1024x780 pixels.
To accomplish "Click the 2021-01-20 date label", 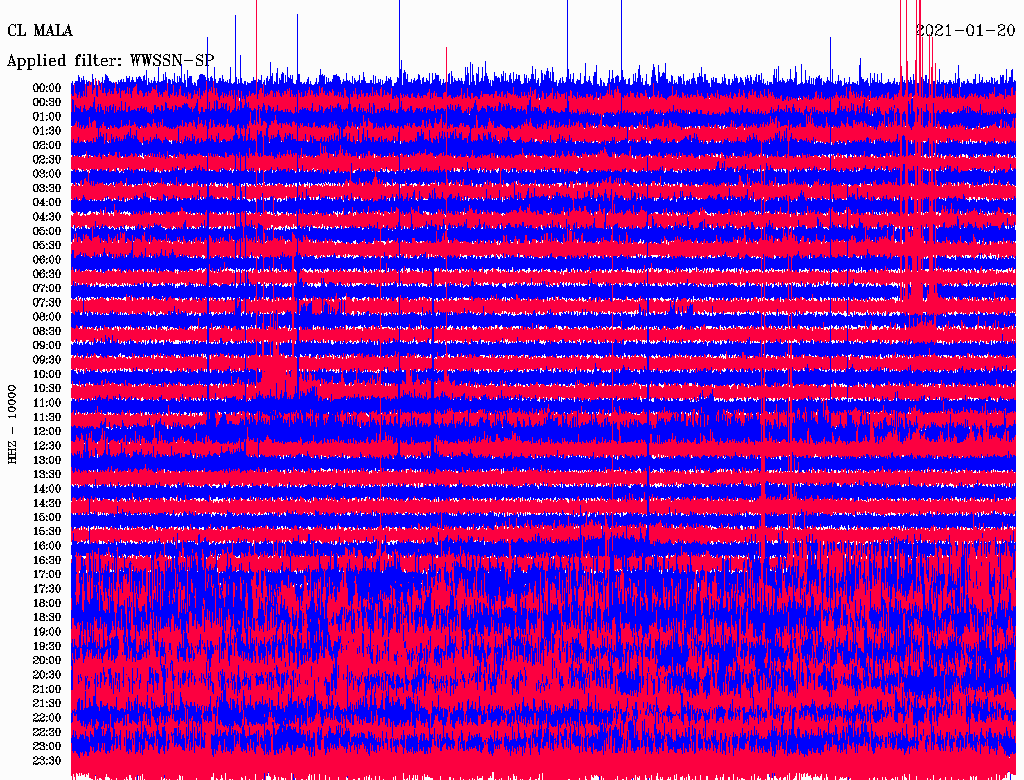I will (965, 31).
